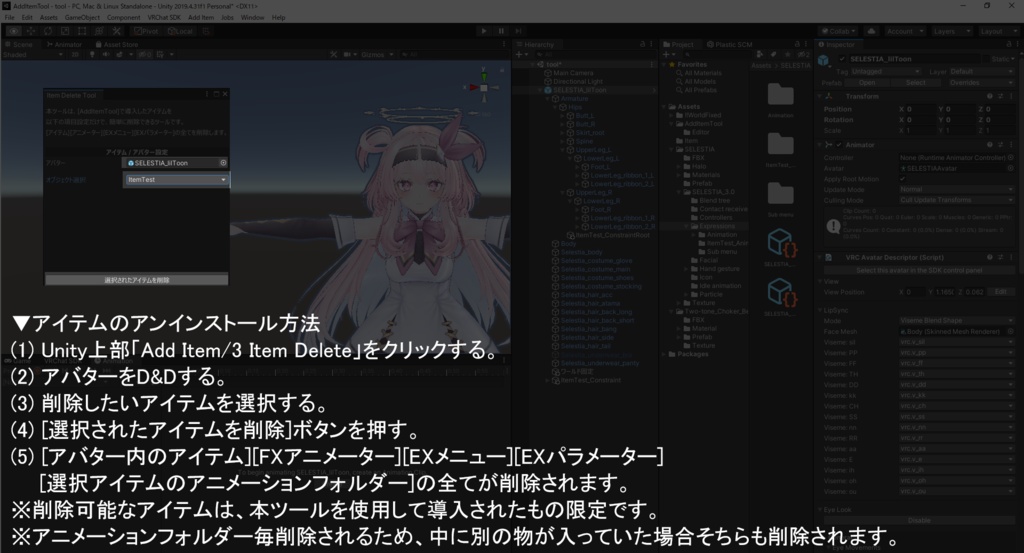Open custom editor tools icon
The image size is (1024, 553).
pos(116,31)
